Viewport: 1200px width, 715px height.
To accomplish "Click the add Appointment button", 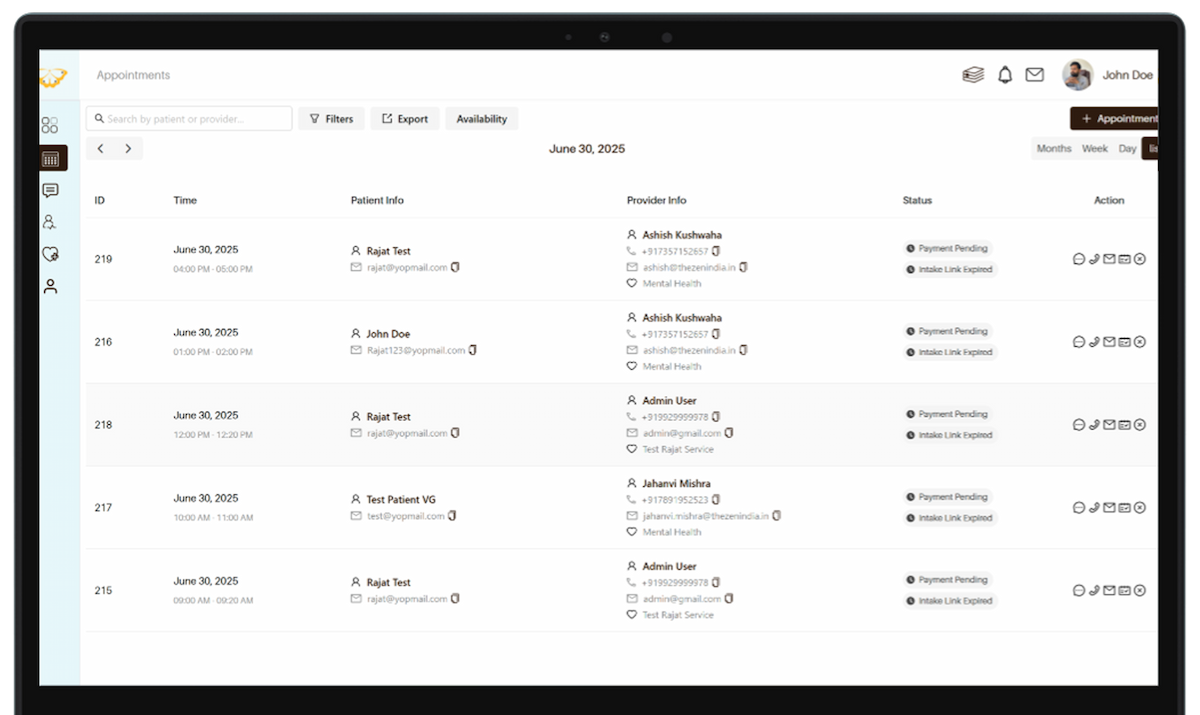I will coord(1116,119).
